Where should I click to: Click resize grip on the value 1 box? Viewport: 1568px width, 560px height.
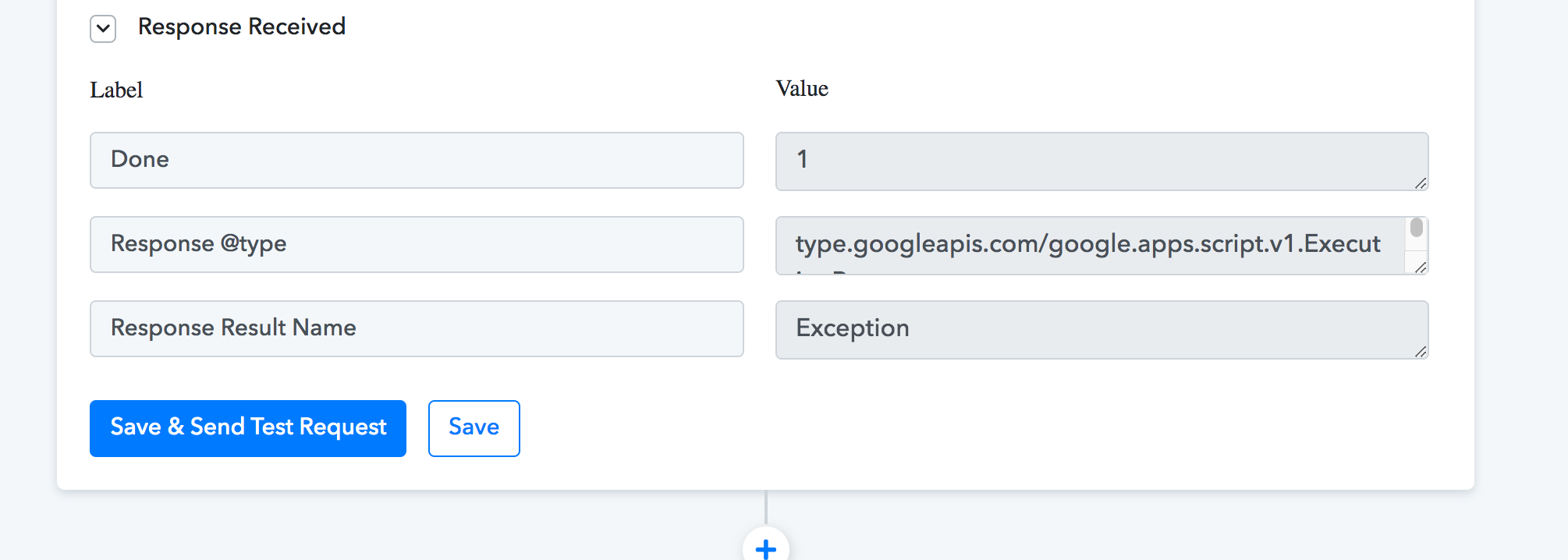[x=1421, y=183]
